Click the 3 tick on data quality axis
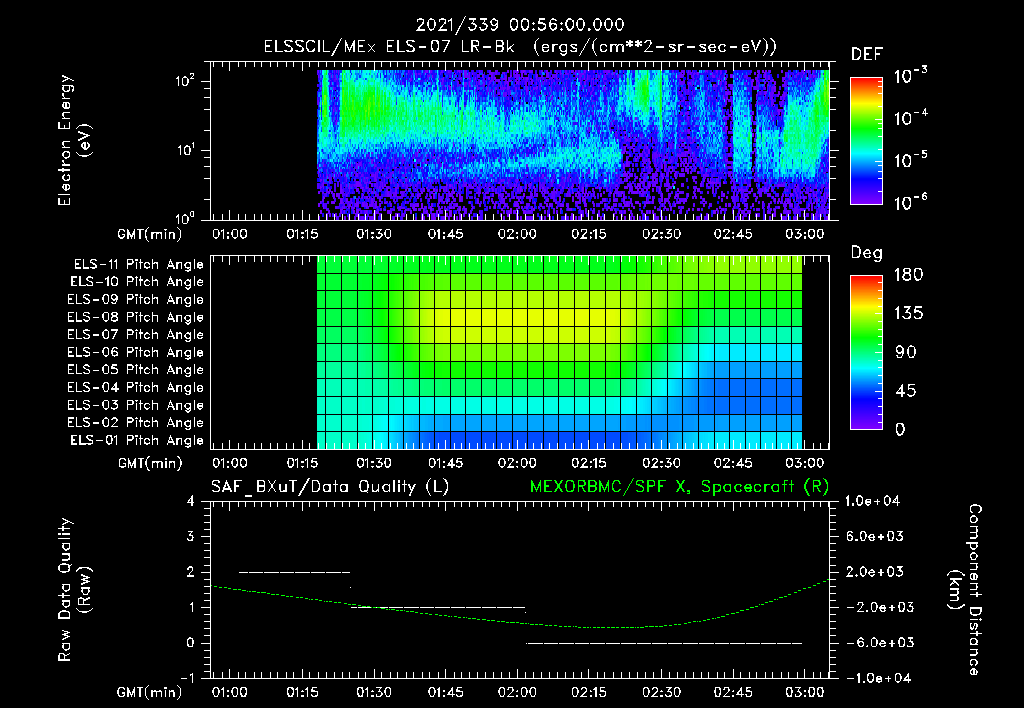This screenshot has height=708, width=1024. (191, 536)
